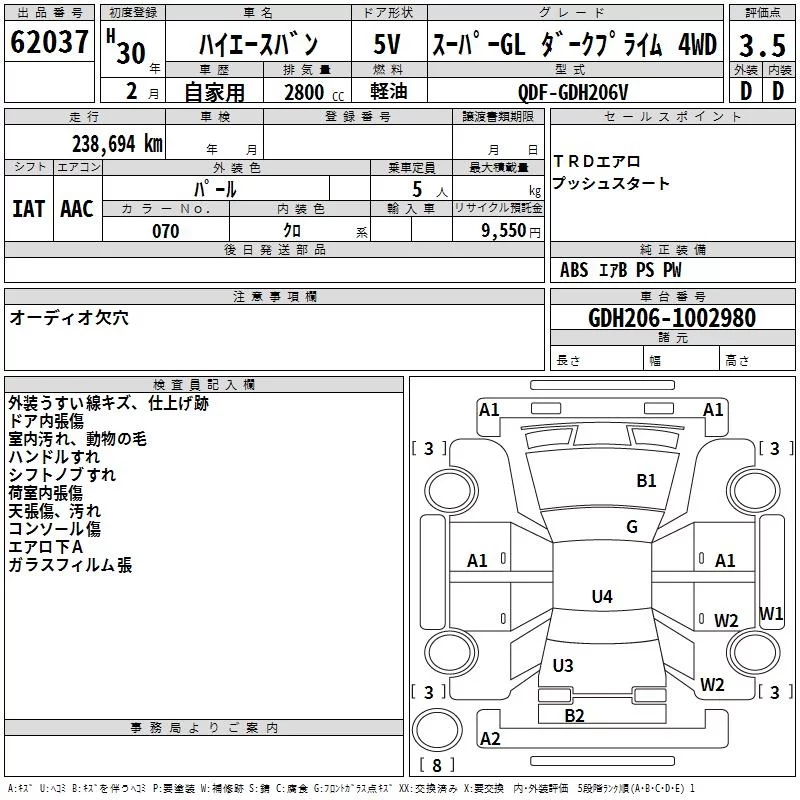Click B1 mark on the hood

point(646,481)
